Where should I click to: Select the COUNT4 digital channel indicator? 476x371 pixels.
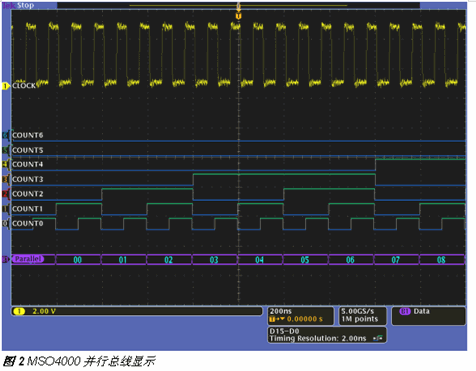(5, 164)
